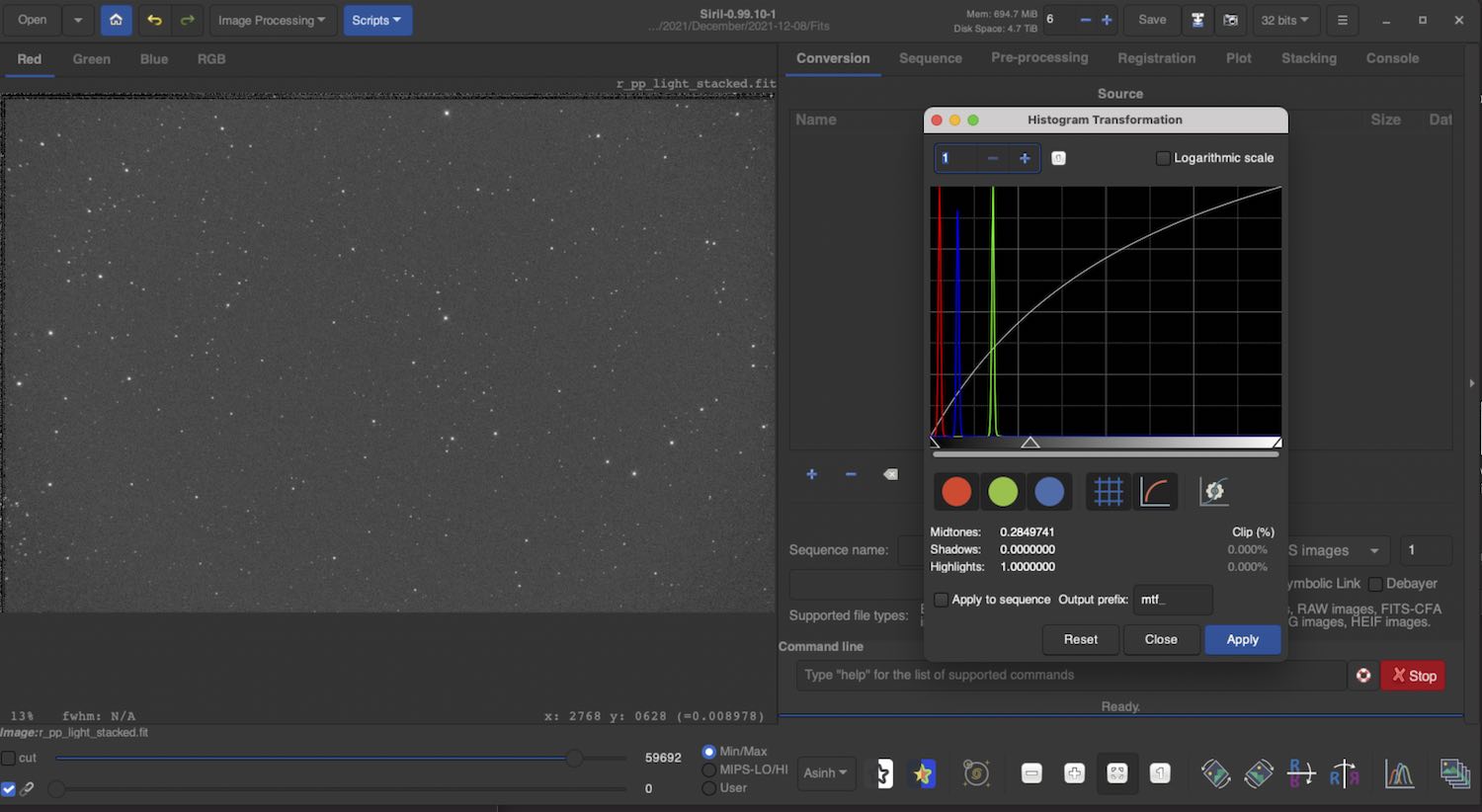Open the Asinh display mode dropdown
The height and width of the screenshot is (812, 1482).
point(825,773)
